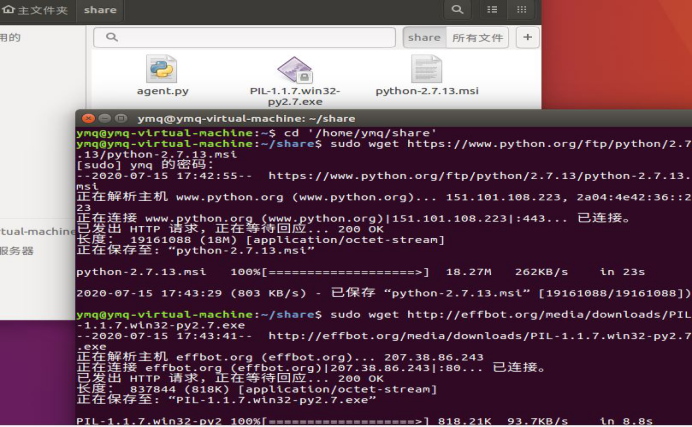The image size is (692, 427).
Task: Click the 19161088 (18M) length line in terminal
Action: (x=260, y=240)
